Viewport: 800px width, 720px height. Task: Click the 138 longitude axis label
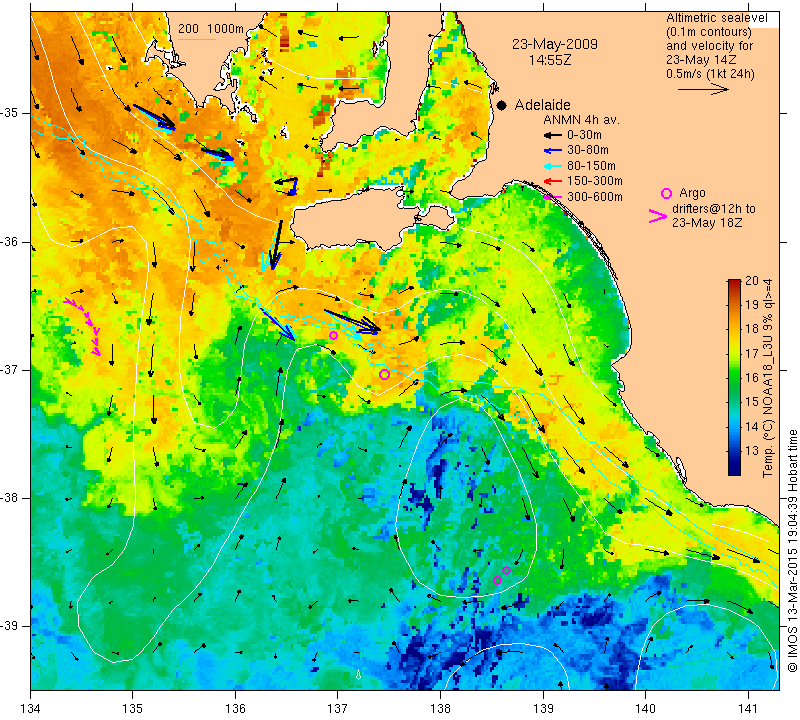tap(440, 709)
